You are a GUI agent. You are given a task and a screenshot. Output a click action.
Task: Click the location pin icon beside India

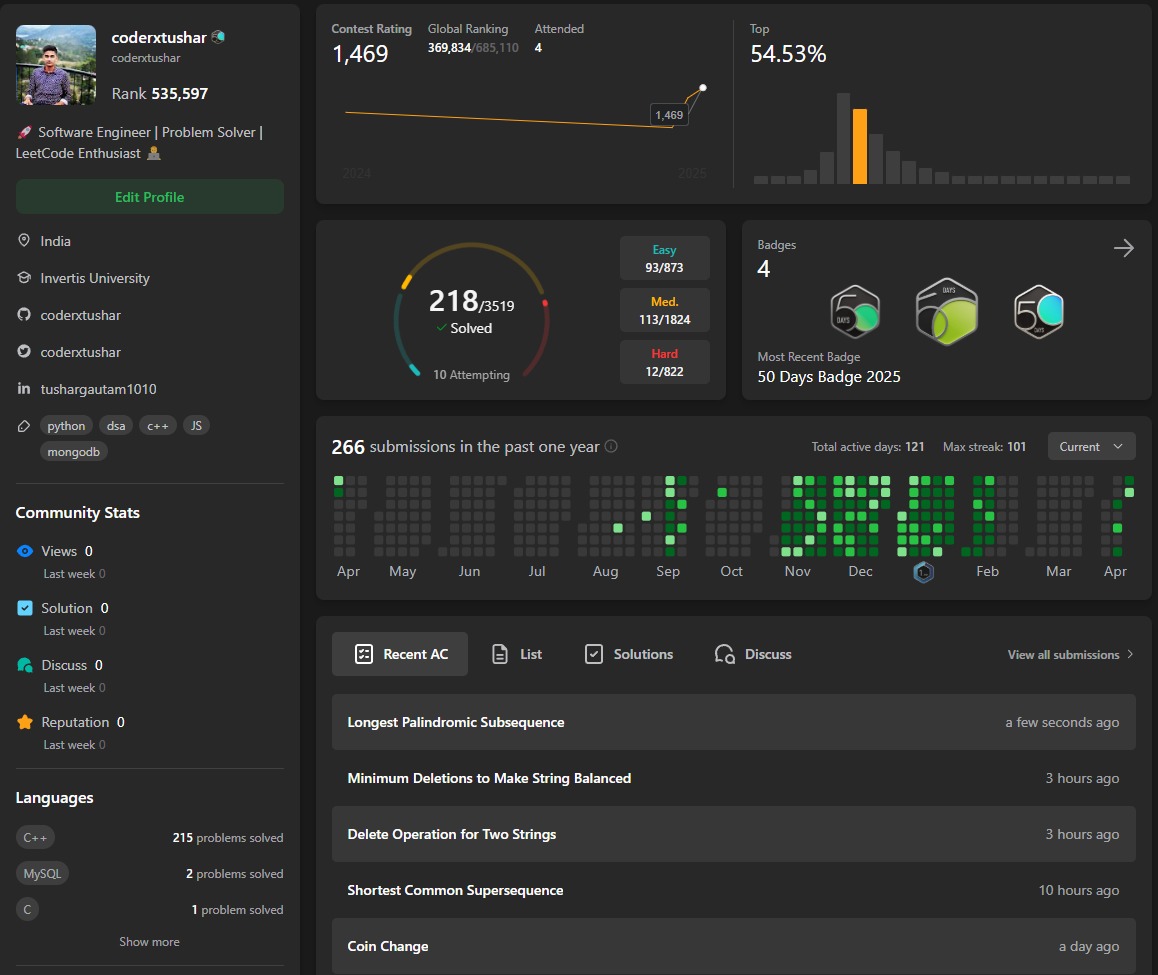[24, 241]
